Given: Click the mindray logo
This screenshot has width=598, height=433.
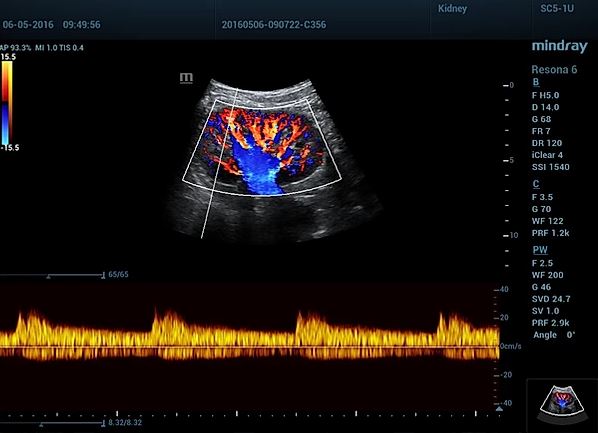Looking at the screenshot, I should point(559,46).
